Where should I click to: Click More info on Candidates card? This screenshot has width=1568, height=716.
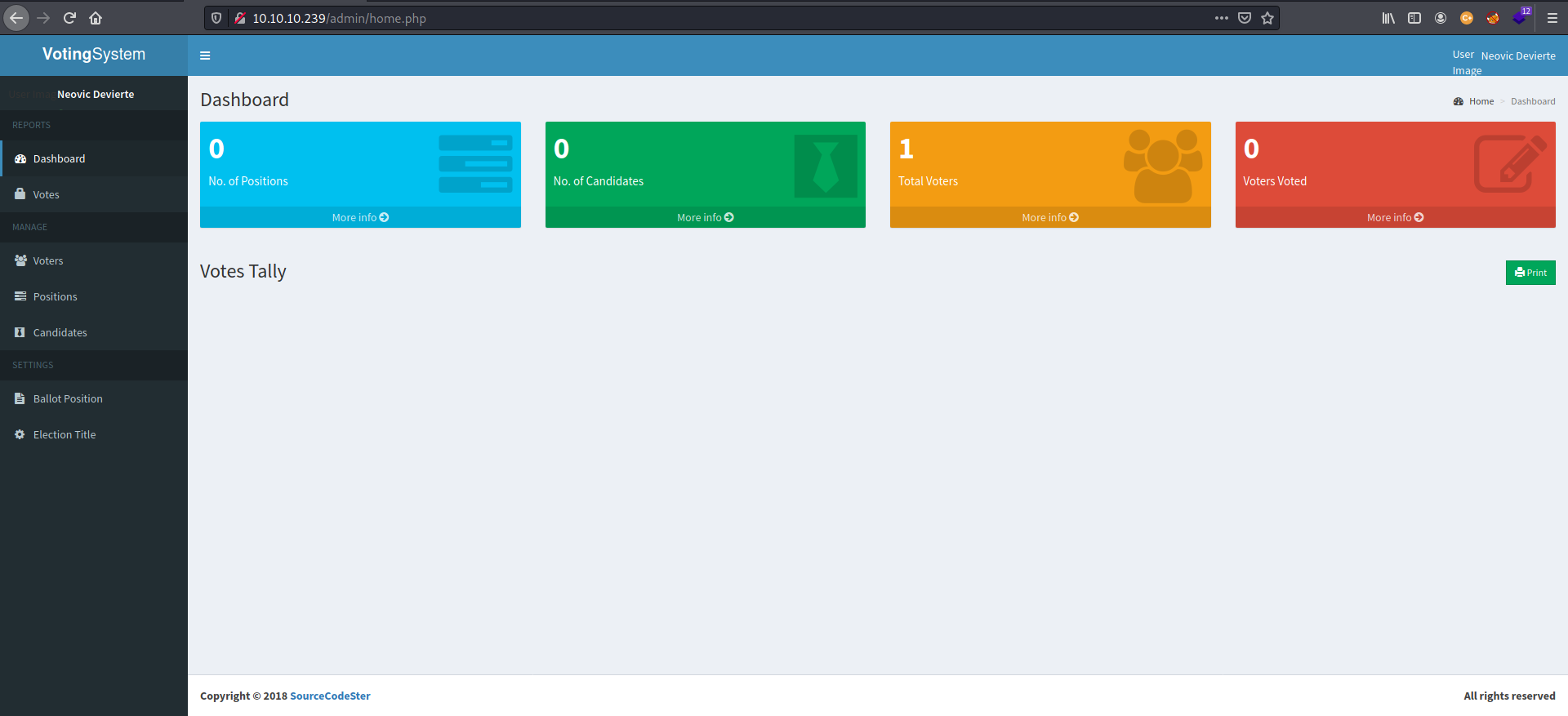coord(705,217)
